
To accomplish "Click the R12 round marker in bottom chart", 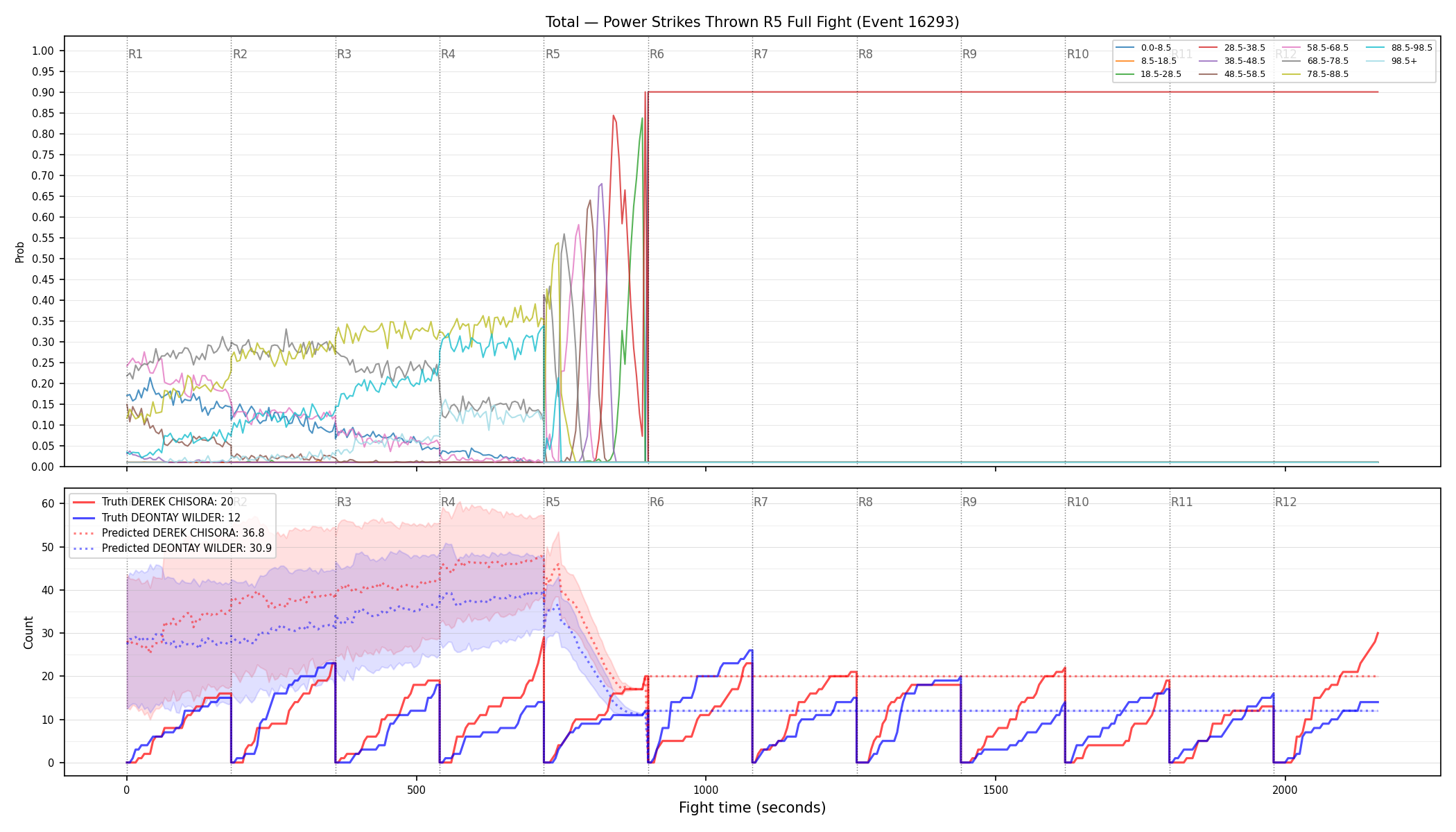I will 1286,502.
